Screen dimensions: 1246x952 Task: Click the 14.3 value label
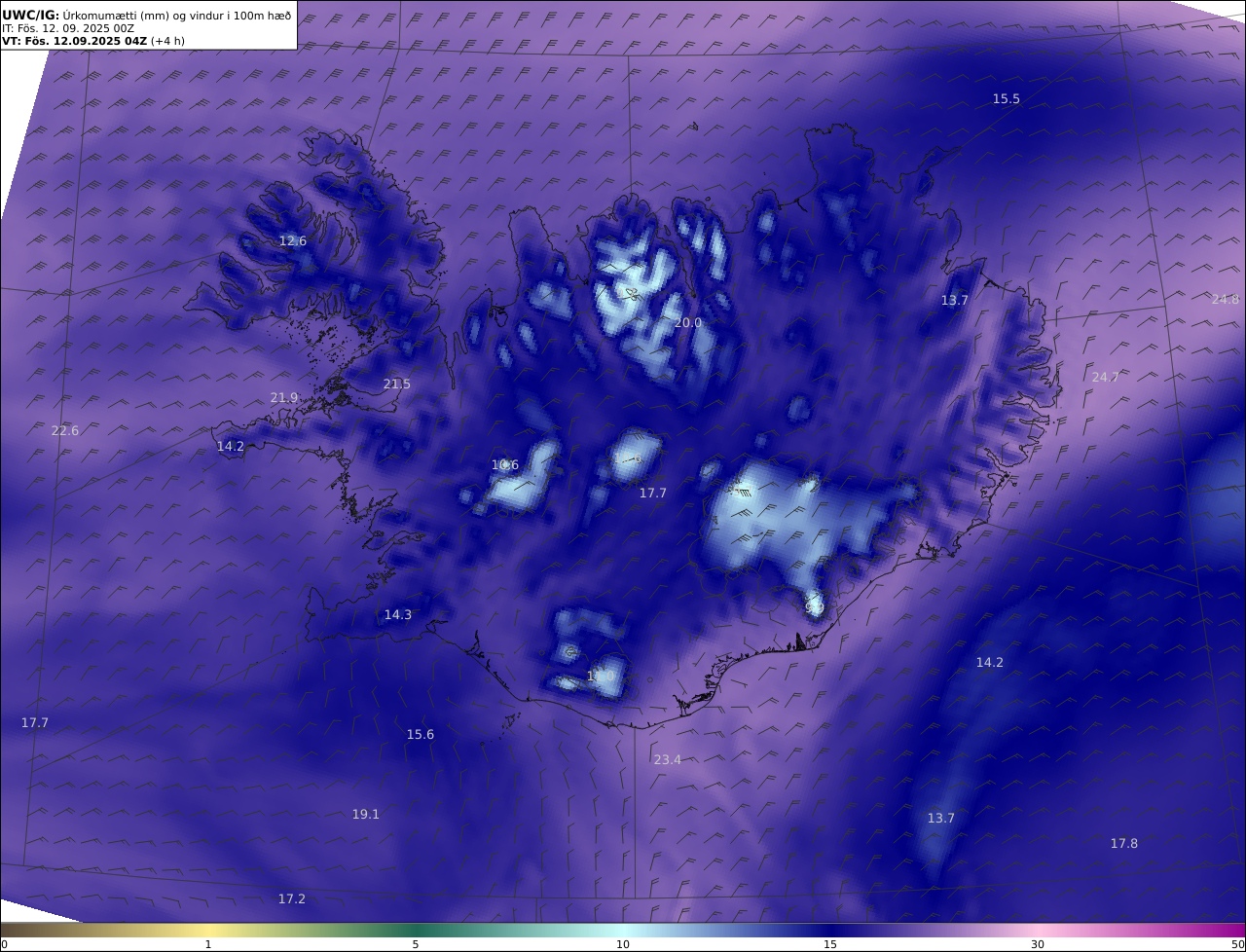point(397,615)
